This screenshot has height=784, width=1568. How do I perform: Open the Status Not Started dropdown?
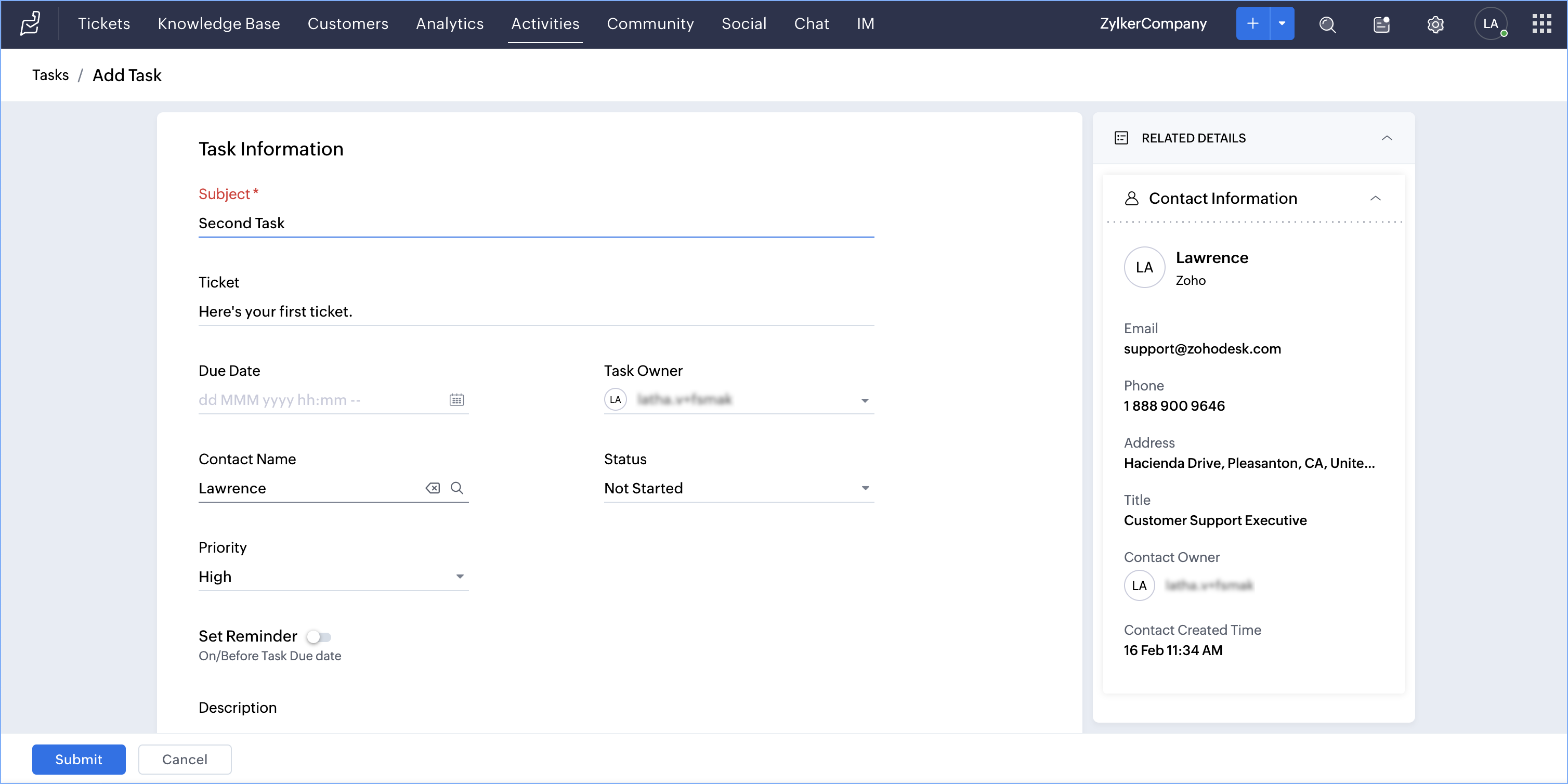[x=738, y=488]
